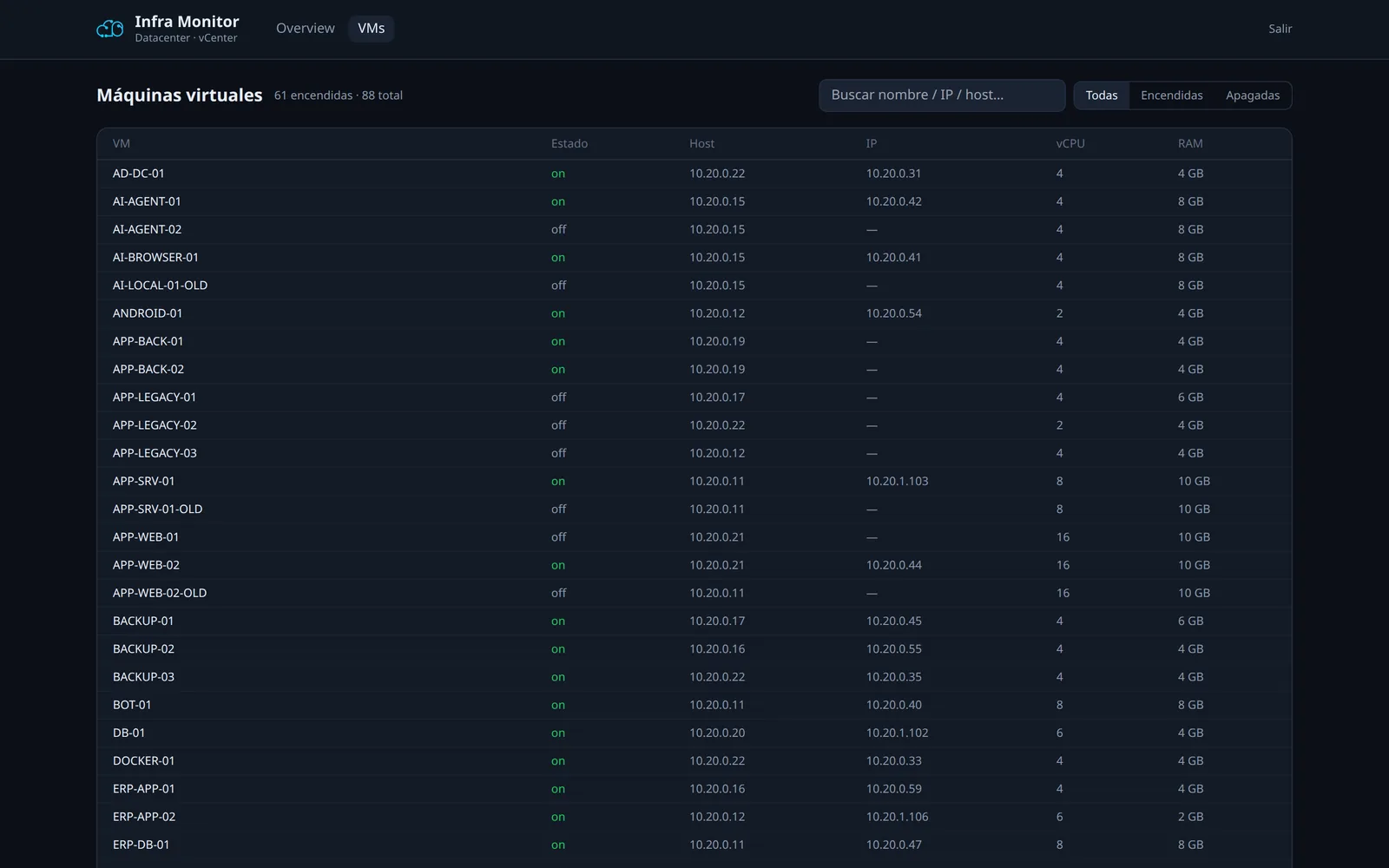Select the Todas filter
This screenshot has height=868, width=1389.
1102,95
